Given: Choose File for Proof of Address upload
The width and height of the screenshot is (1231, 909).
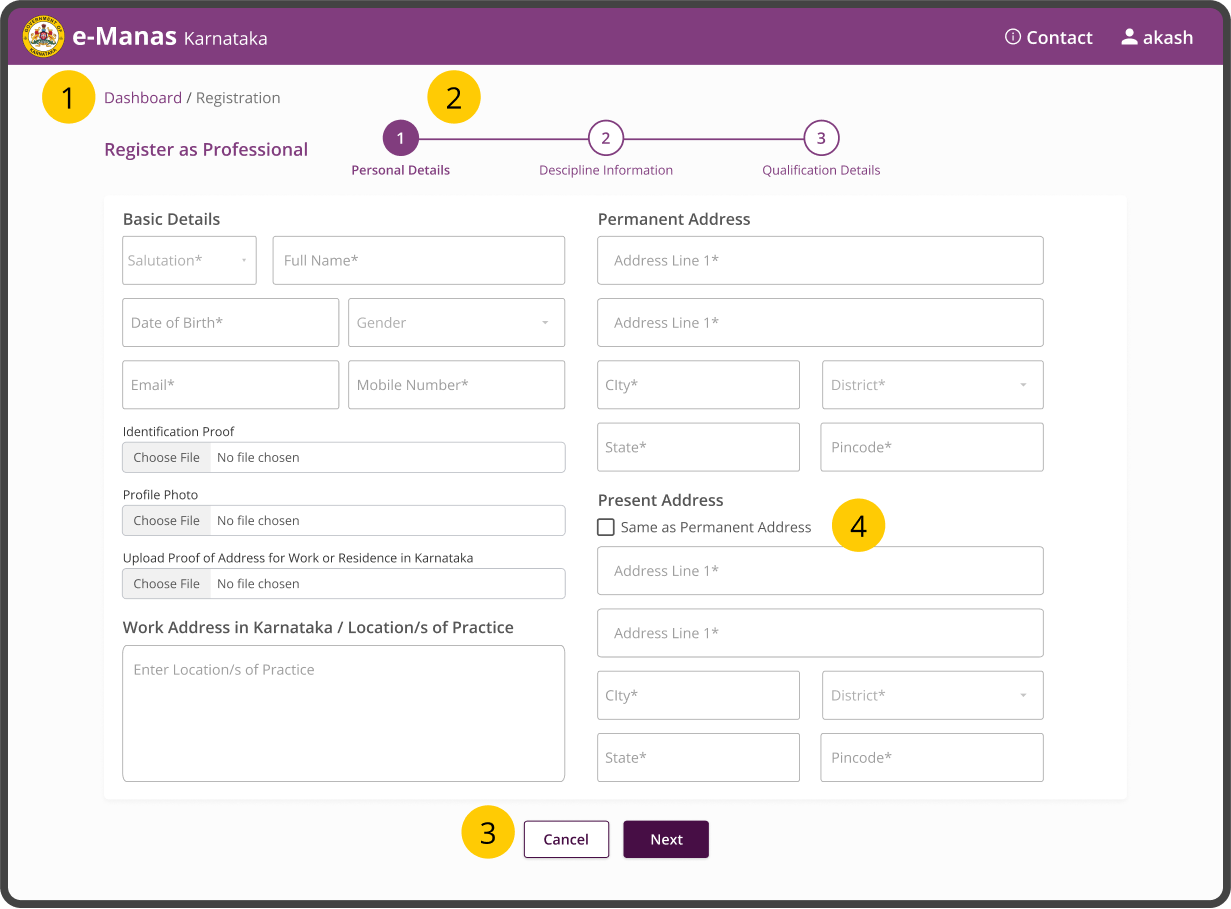Looking at the screenshot, I should [167, 583].
